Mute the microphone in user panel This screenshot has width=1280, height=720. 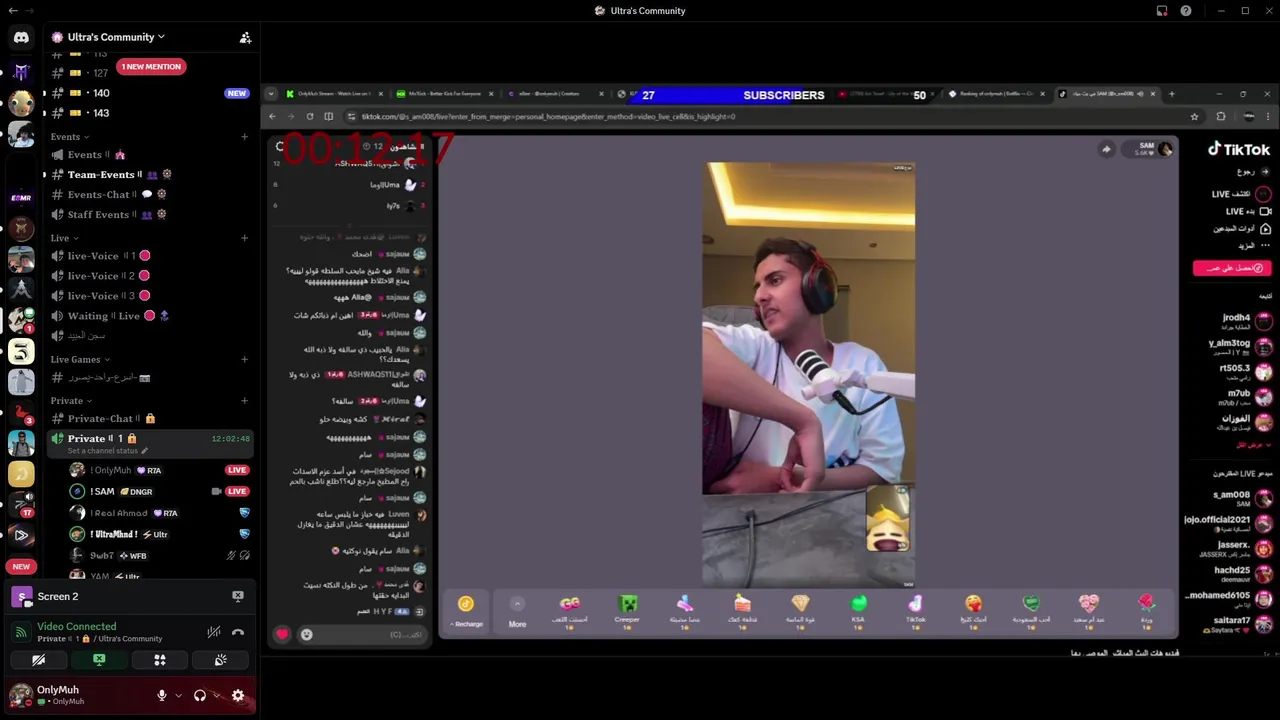pos(162,696)
